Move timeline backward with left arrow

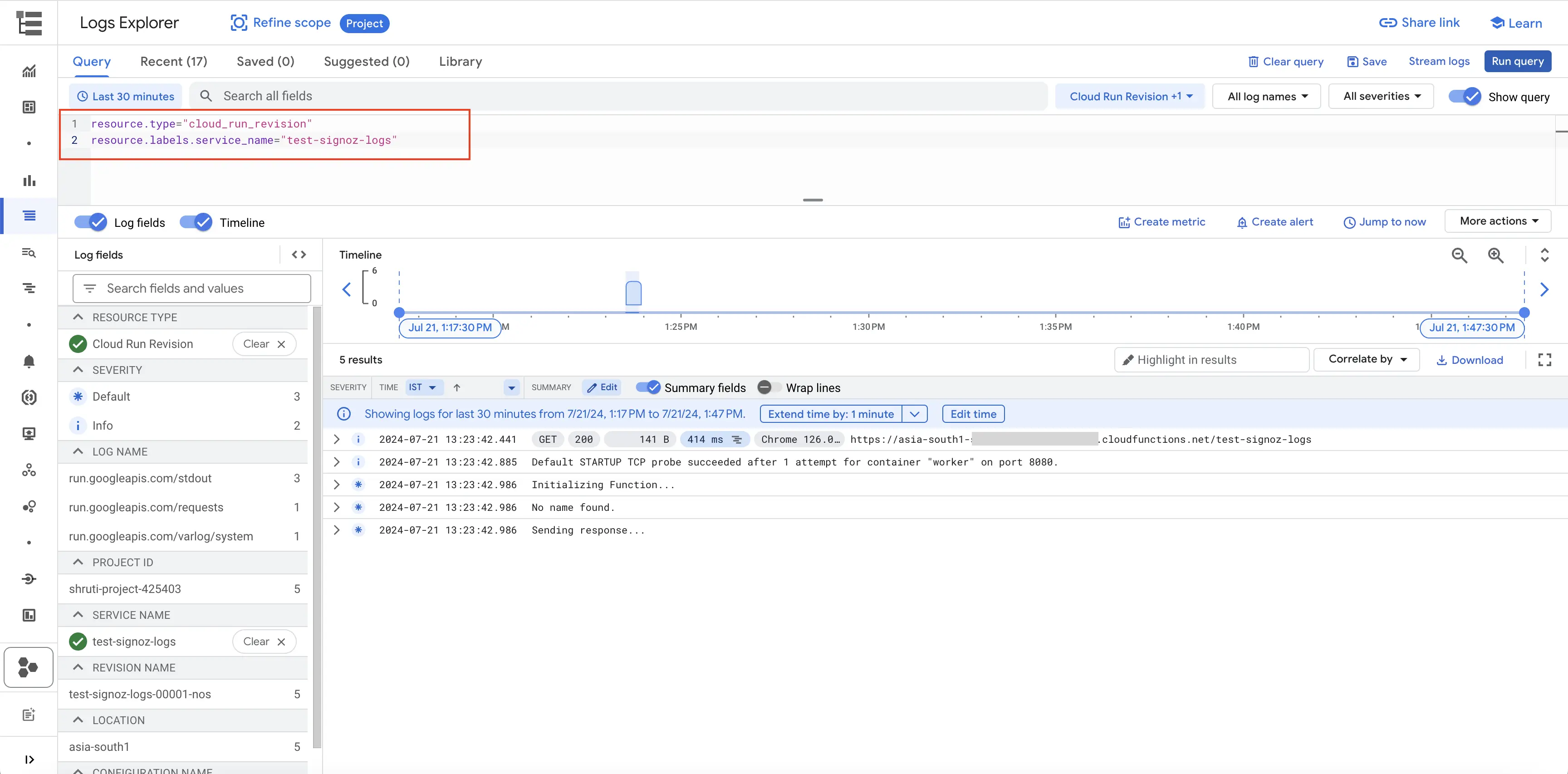coord(346,289)
